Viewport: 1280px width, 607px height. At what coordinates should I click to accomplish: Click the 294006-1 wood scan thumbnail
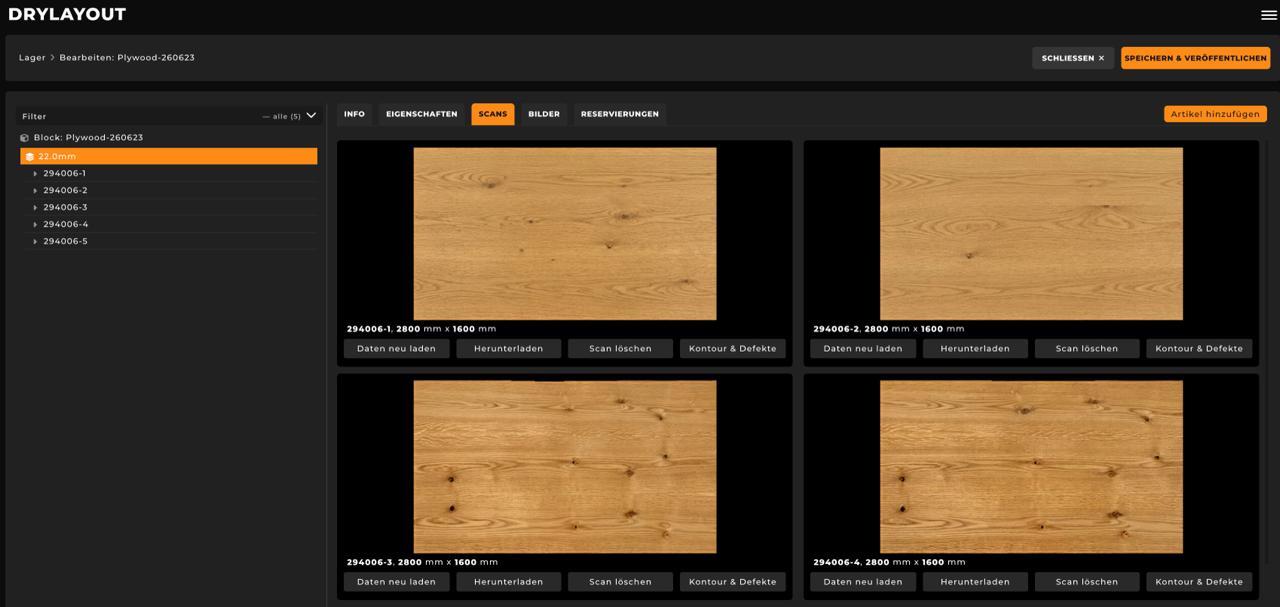coord(565,234)
